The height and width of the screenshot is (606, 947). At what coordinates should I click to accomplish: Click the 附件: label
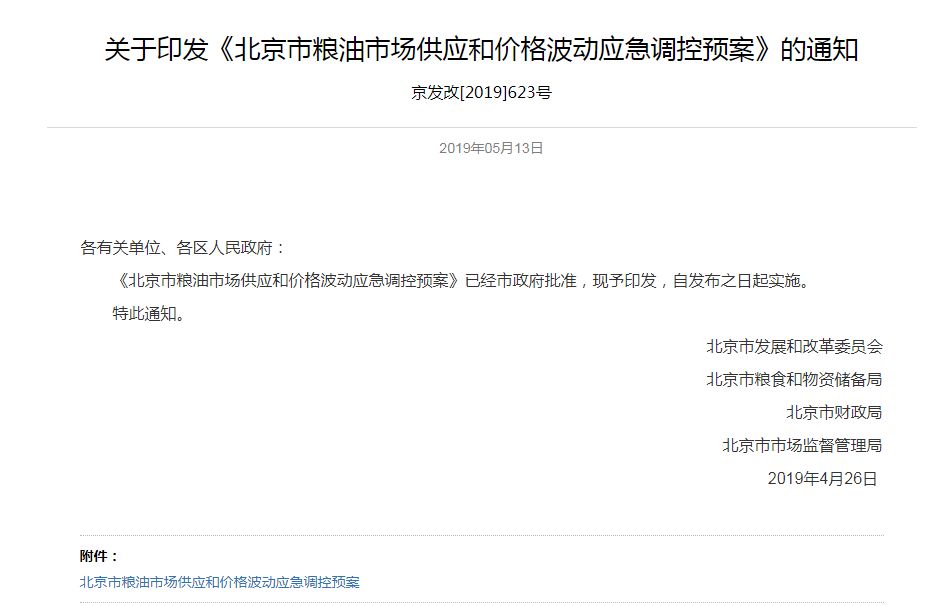pos(99,556)
